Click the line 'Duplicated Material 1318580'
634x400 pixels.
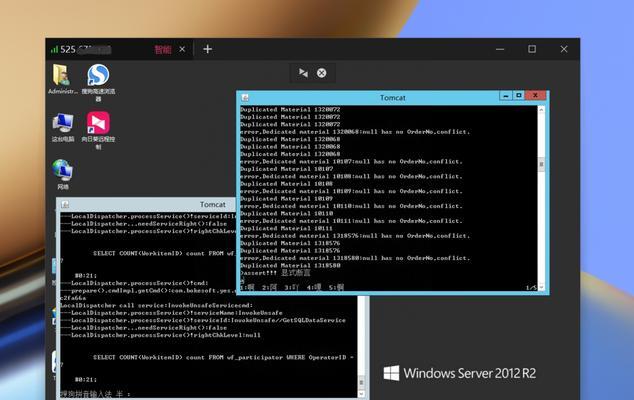[290, 265]
